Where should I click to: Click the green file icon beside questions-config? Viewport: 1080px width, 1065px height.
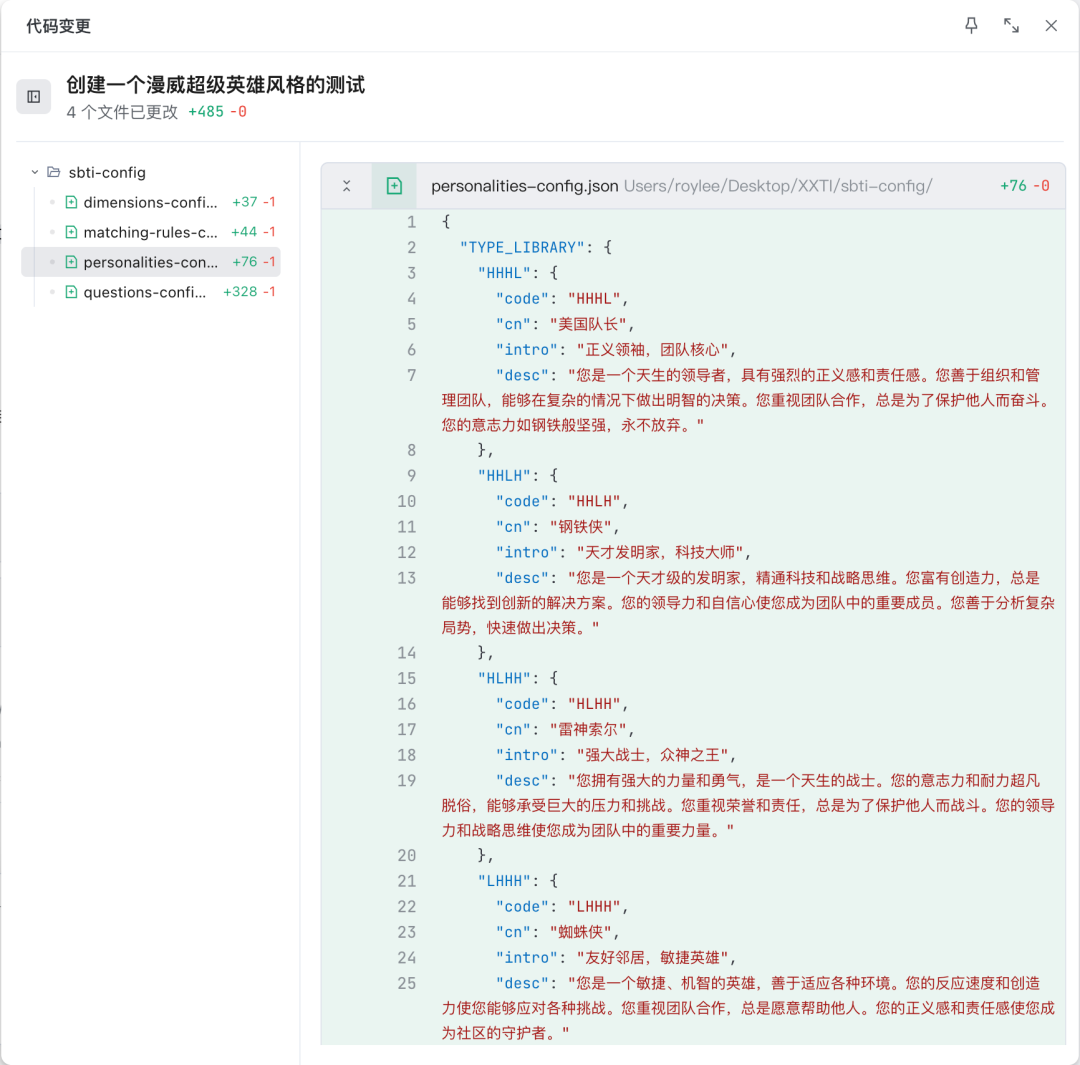click(x=69, y=292)
